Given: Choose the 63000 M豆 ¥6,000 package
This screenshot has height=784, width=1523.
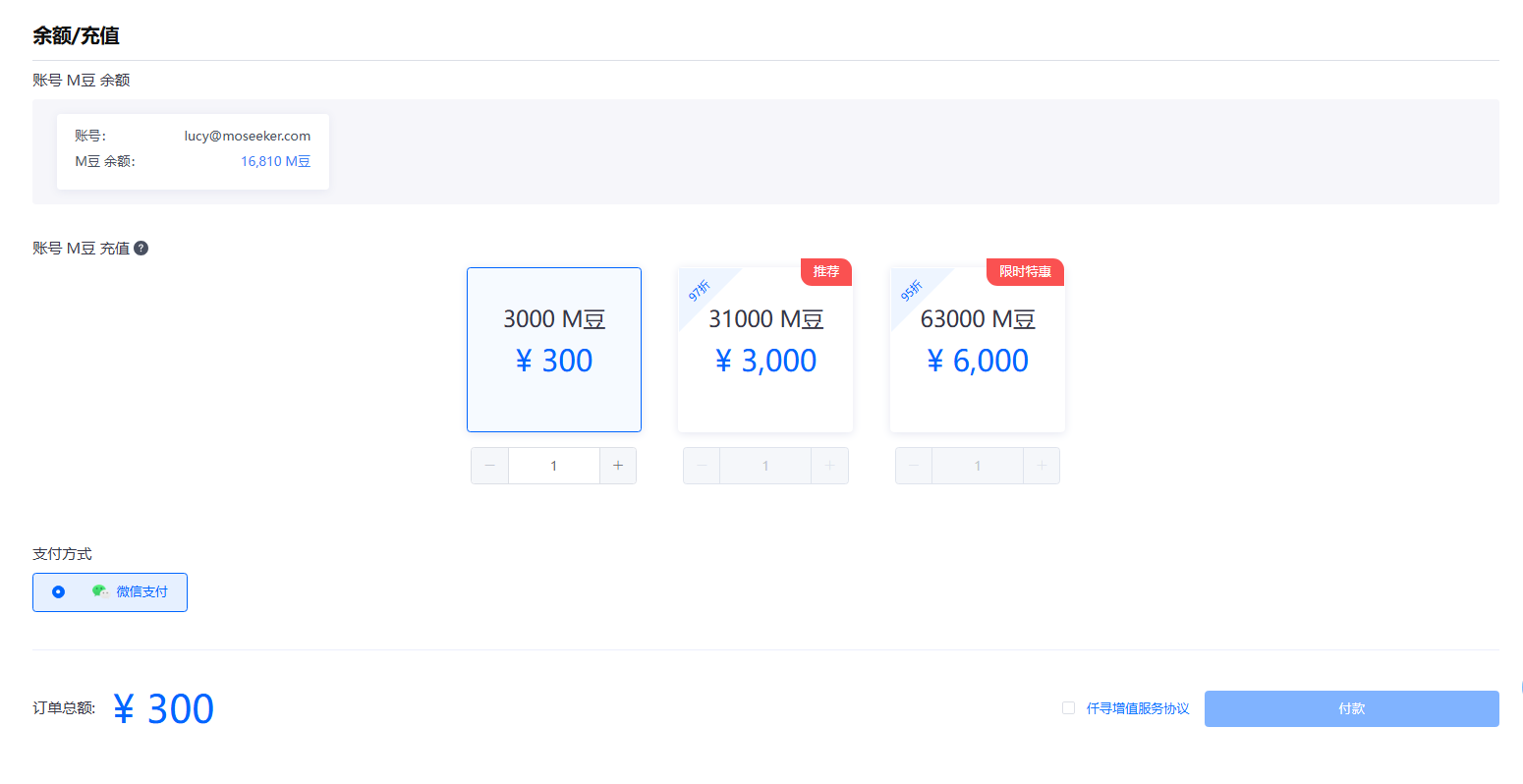Looking at the screenshot, I should point(978,350).
